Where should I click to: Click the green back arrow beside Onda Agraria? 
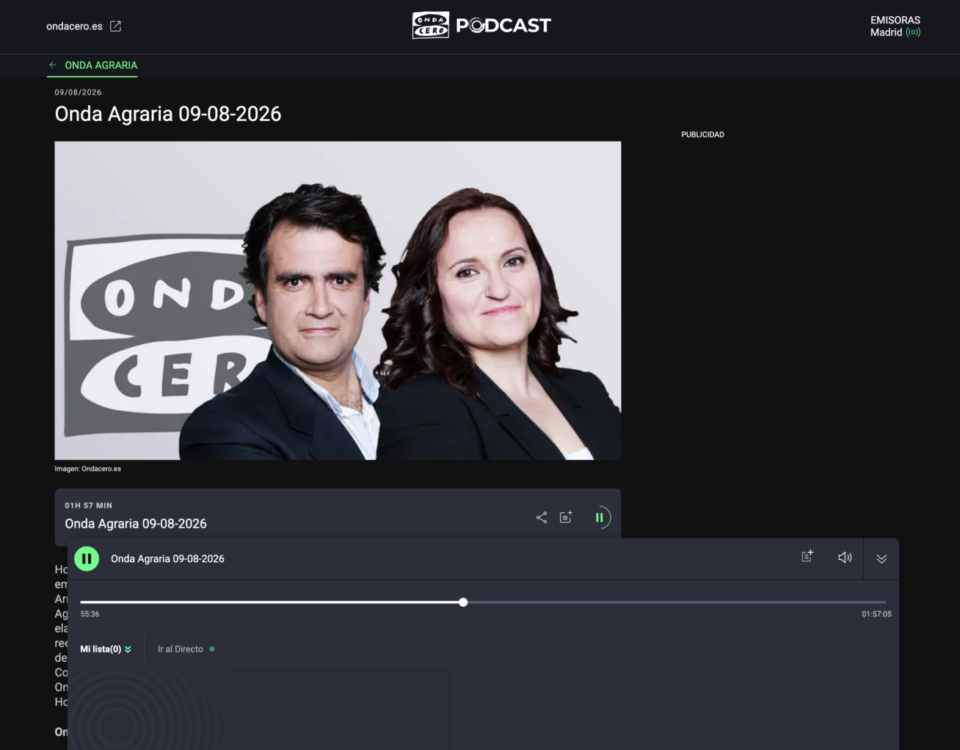53,65
